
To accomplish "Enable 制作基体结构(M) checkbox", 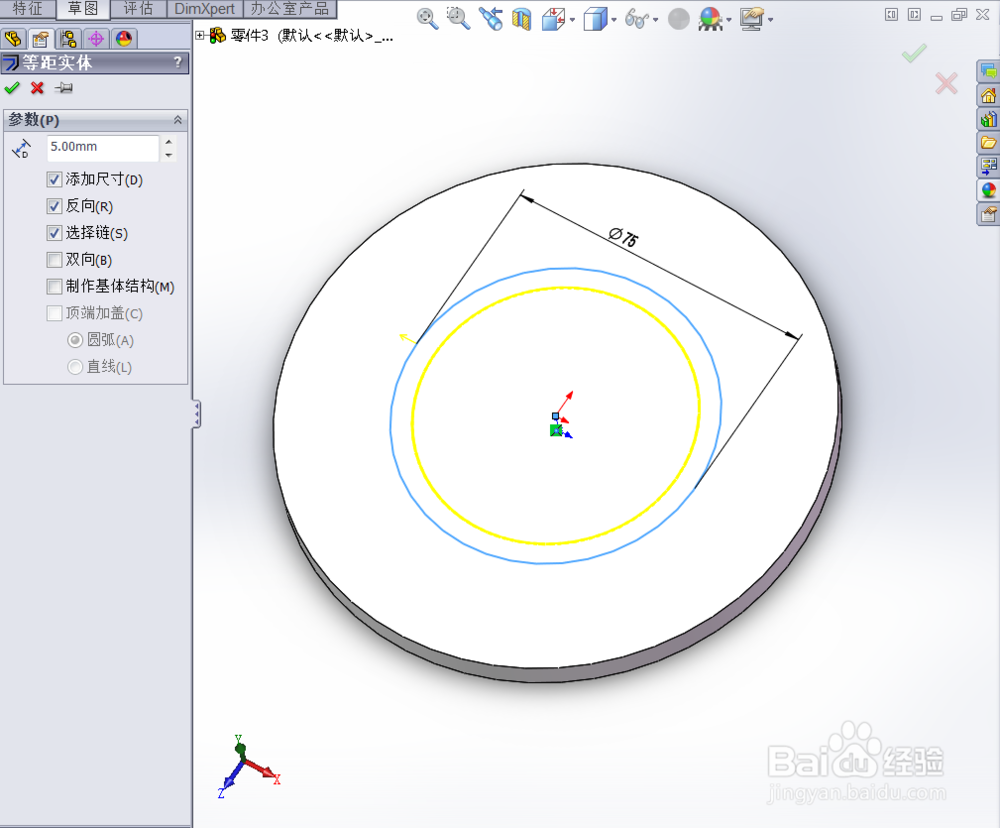I will click(x=54, y=287).
